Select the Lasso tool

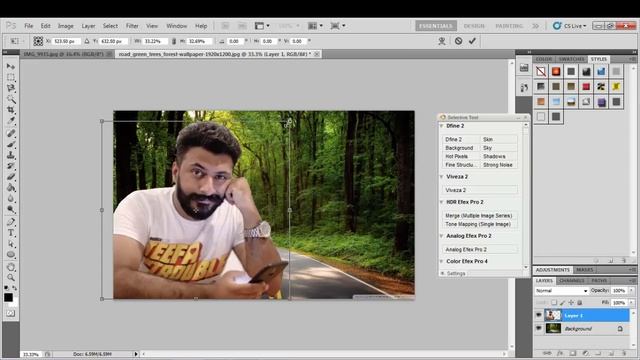[11, 88]
